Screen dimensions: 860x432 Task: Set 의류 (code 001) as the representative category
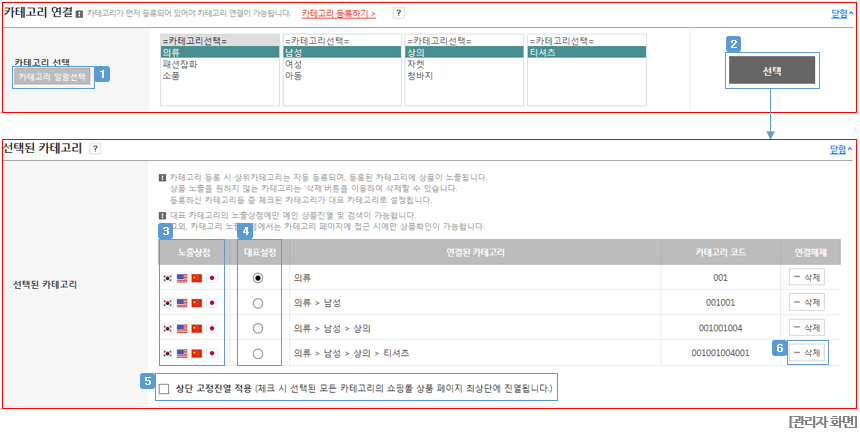258,278
